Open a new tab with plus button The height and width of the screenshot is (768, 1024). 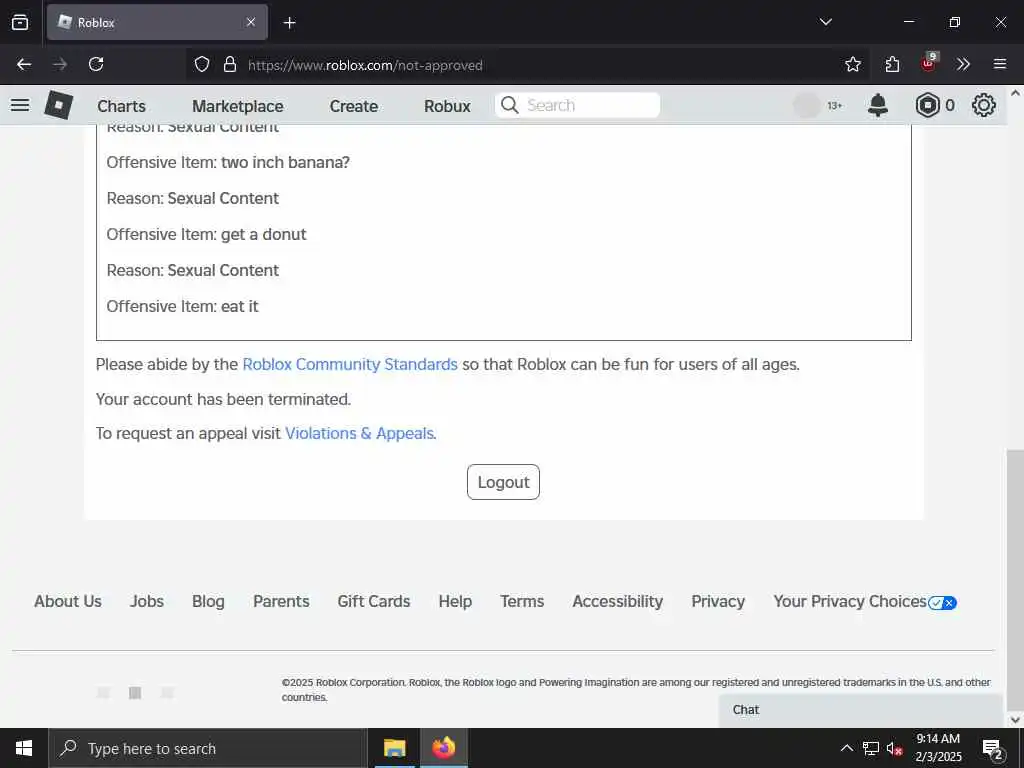click(x=289, y=23)
